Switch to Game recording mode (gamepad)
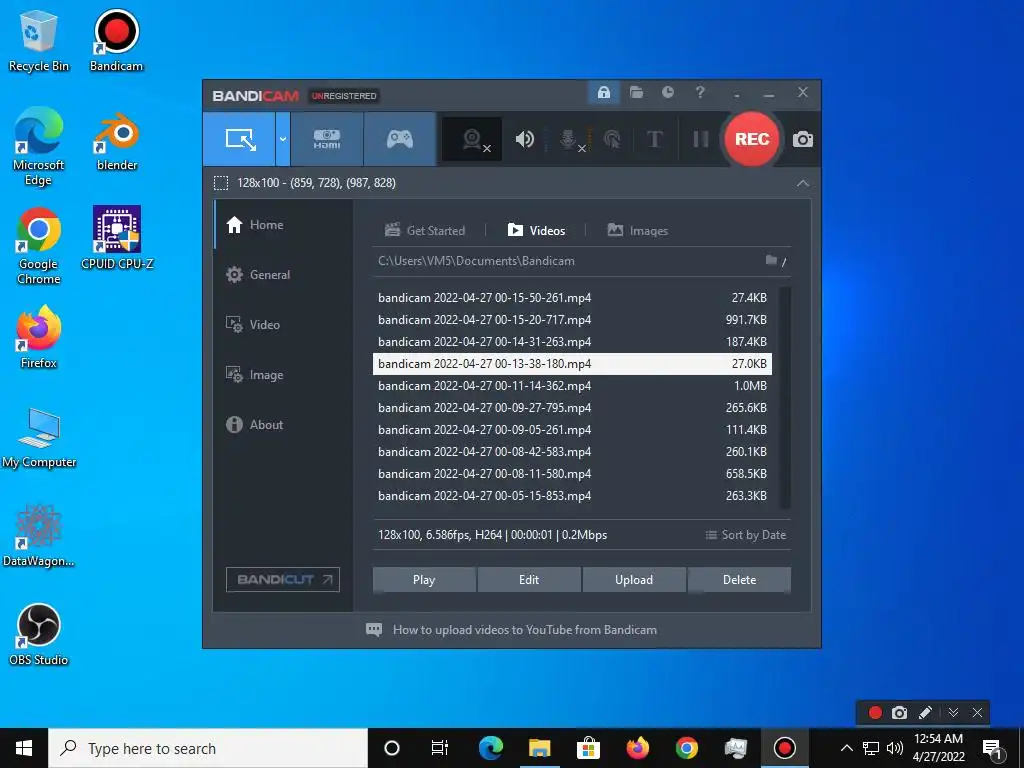 pos(400,139)
